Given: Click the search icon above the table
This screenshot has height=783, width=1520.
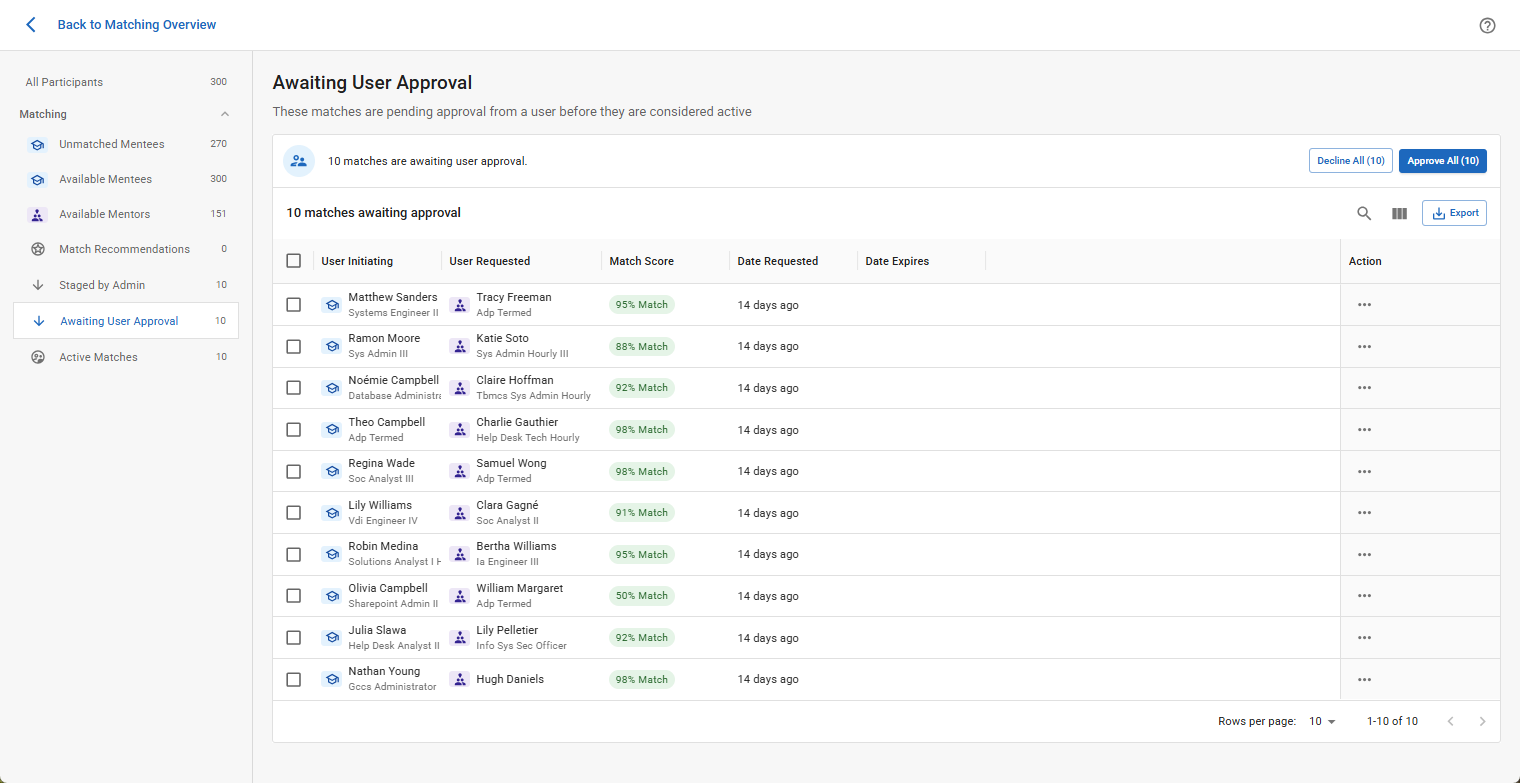Looking at the screenshot, I should [1364, 213].
